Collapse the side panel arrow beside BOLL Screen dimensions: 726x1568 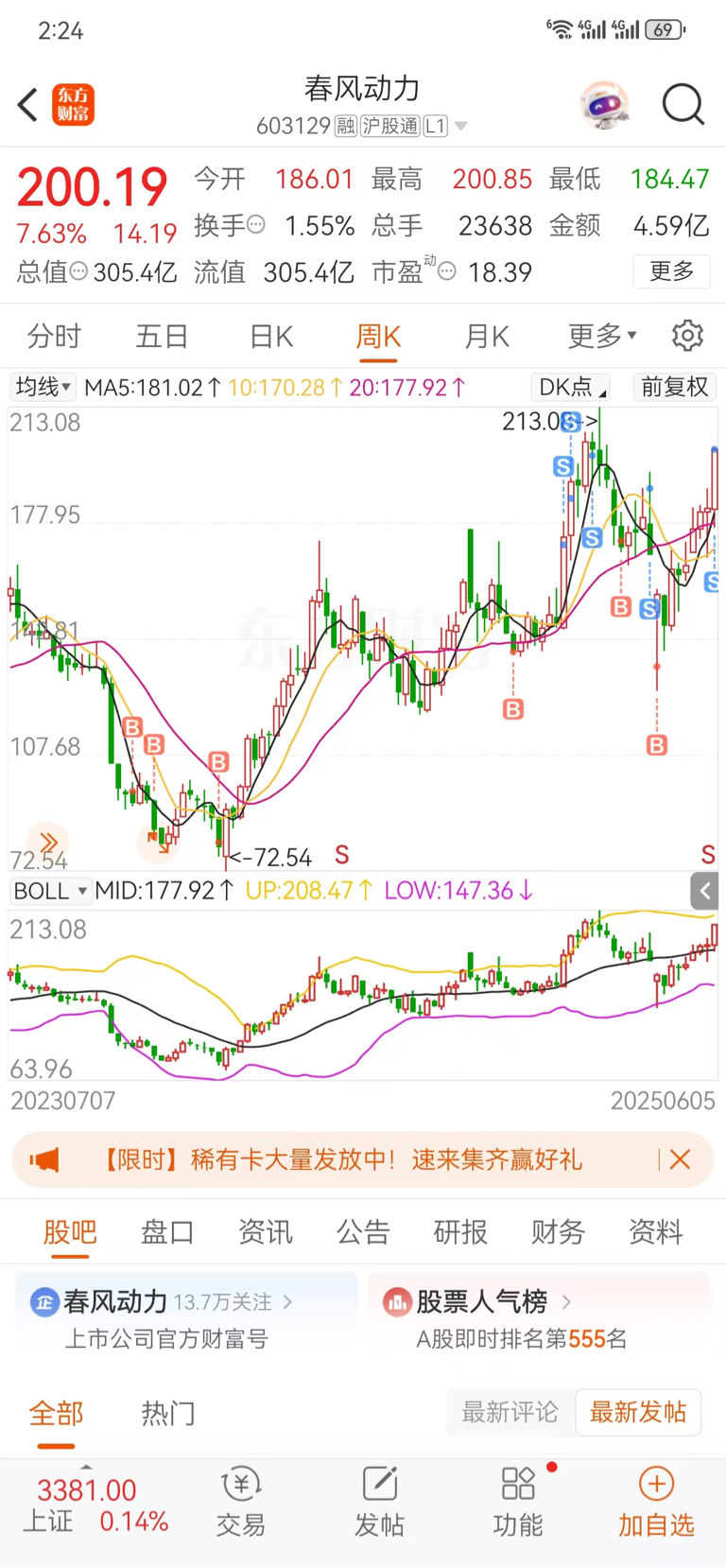[704, 891]
